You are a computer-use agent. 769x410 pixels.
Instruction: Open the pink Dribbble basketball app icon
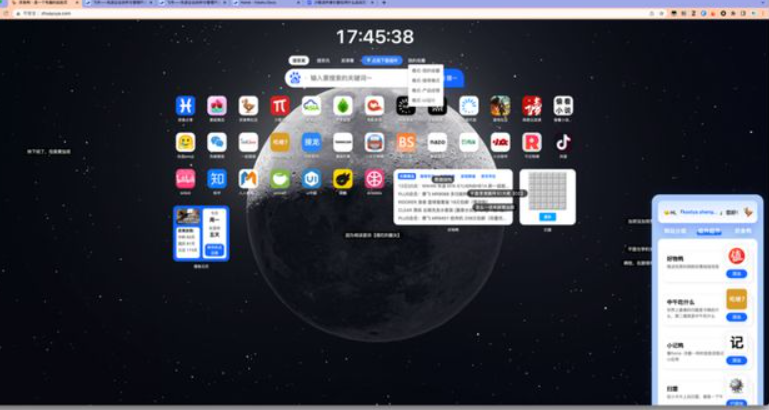[x=374, y=179]
